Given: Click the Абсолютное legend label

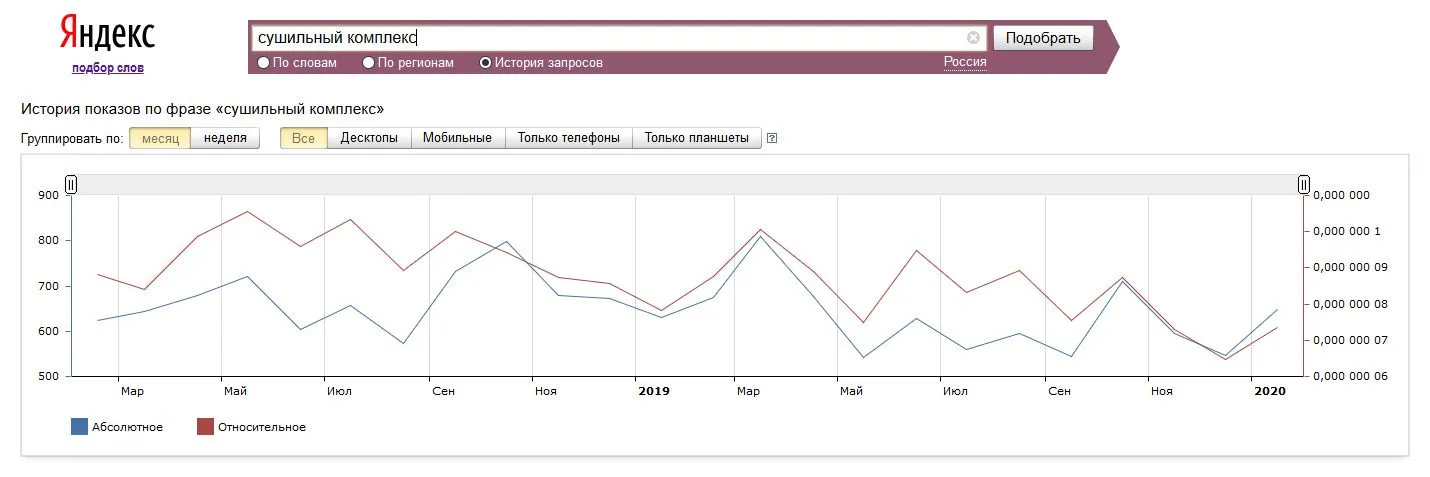Looking at the screenshot, I should [127, 427].
